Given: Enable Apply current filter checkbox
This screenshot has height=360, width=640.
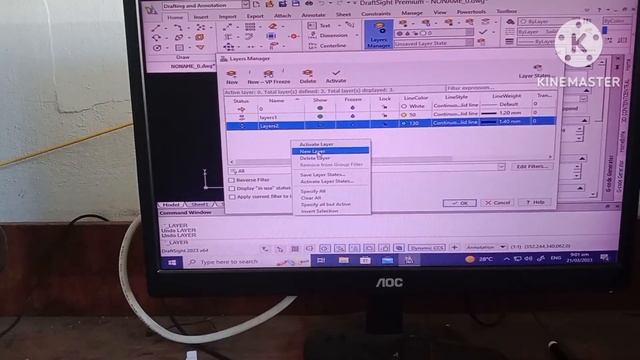Looking at the screenshot, I should [232, 197].
